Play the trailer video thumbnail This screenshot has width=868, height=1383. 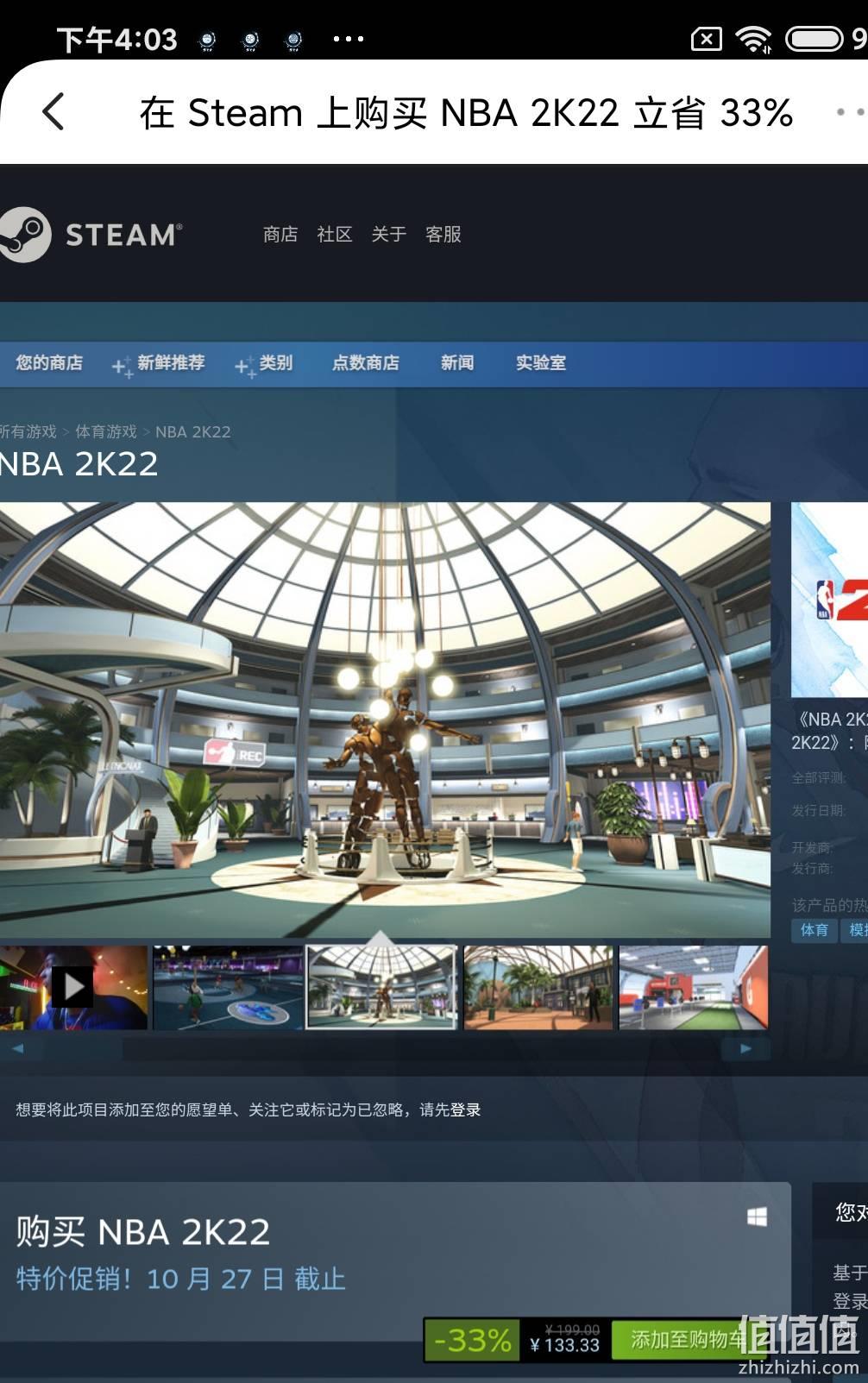(73, 987)
